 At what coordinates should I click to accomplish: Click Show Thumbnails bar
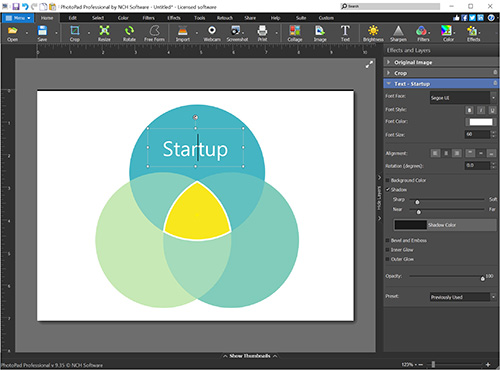pos(250,356)
